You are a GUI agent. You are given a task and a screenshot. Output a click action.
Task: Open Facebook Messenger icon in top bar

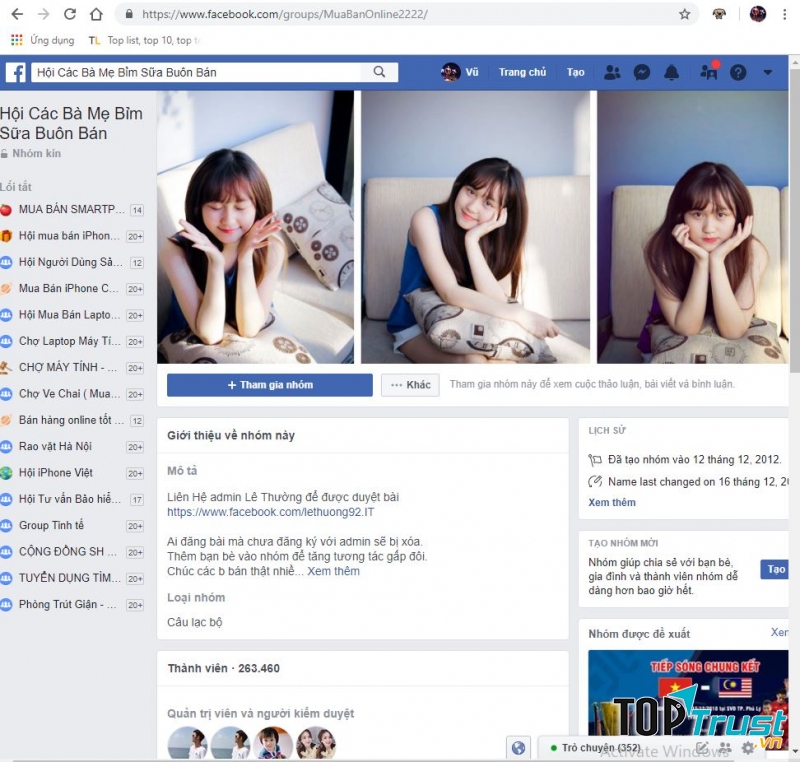click(x=641, y=72)
